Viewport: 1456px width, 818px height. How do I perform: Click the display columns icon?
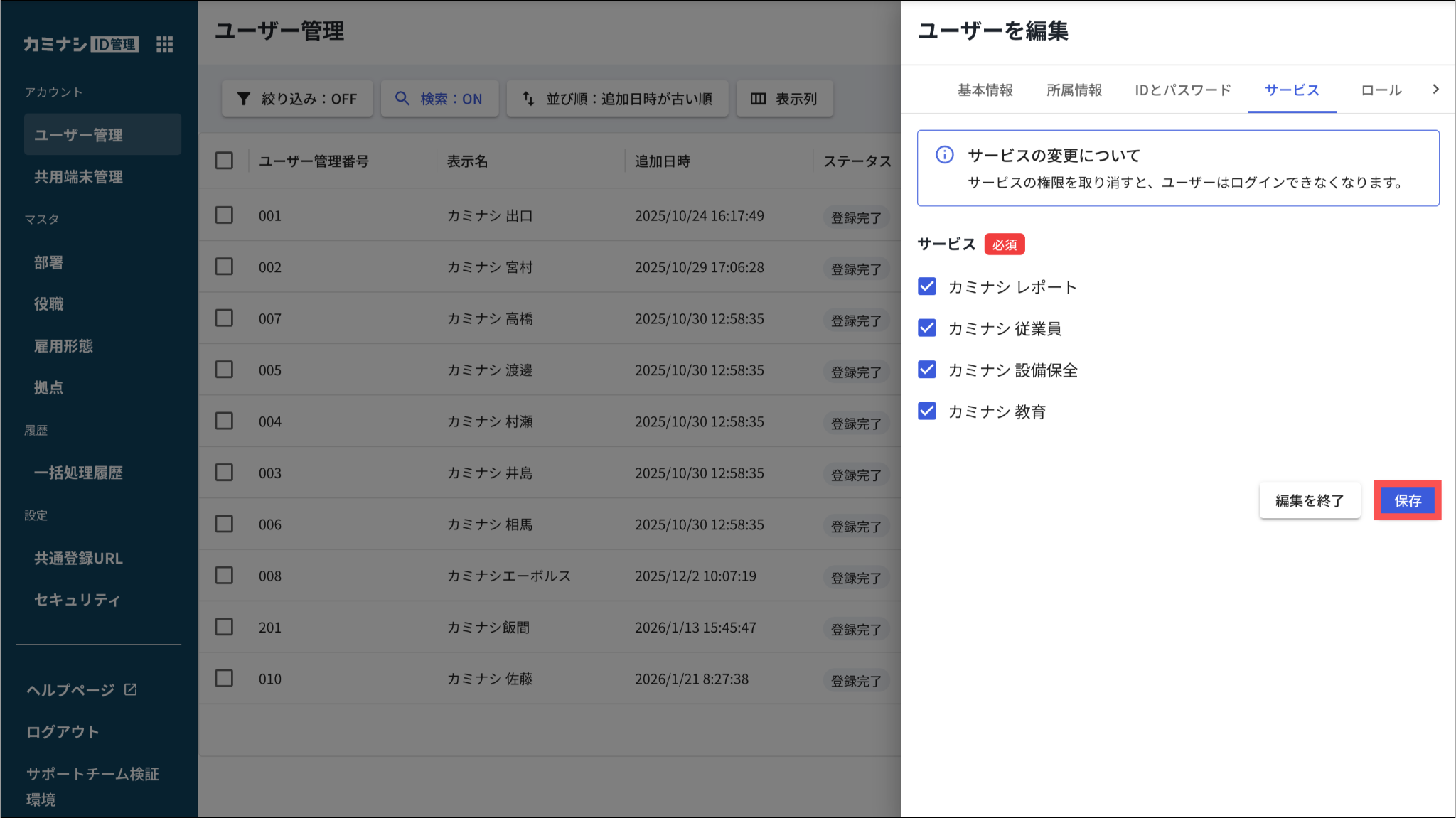click(x=758, y=99)
